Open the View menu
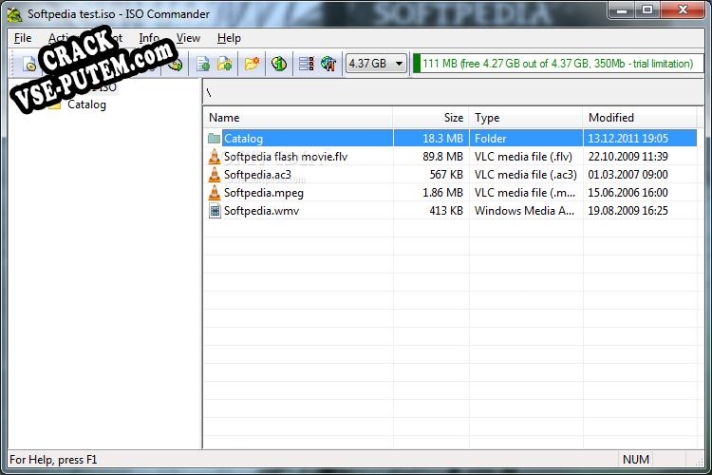 188,38
